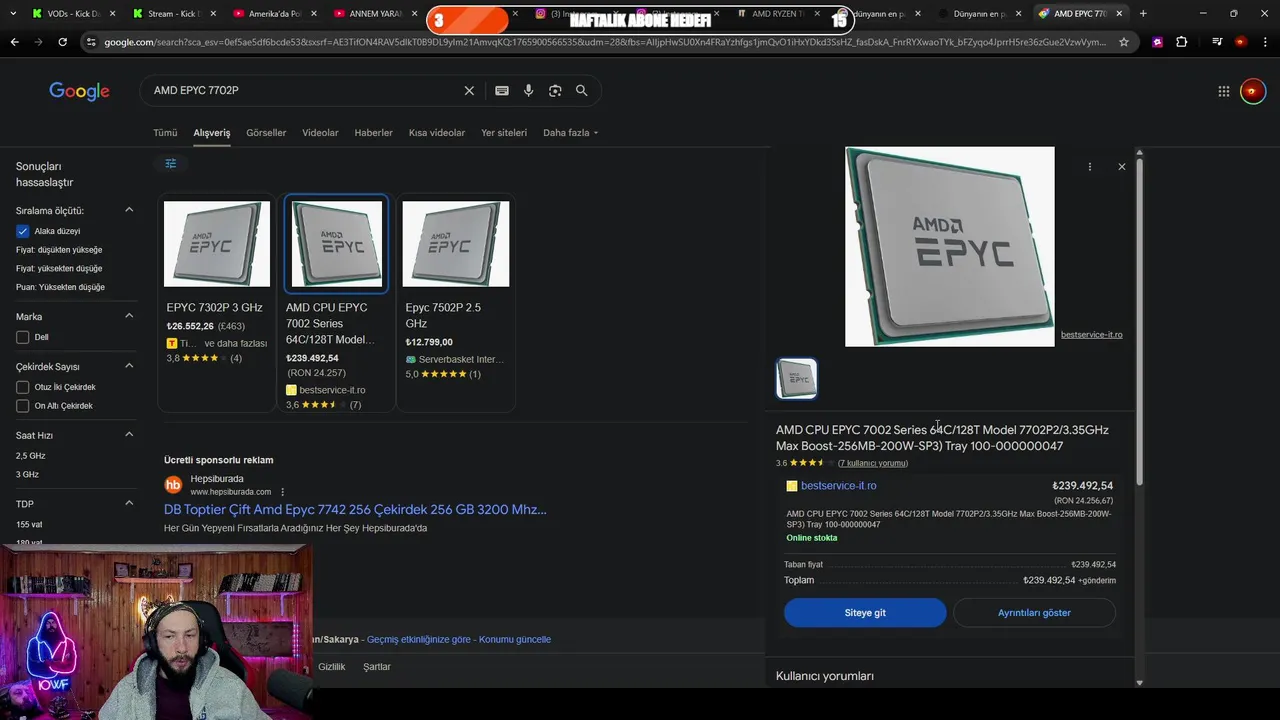
Task: Open the Şartlar footer link
Action: (x=377, y=667)
